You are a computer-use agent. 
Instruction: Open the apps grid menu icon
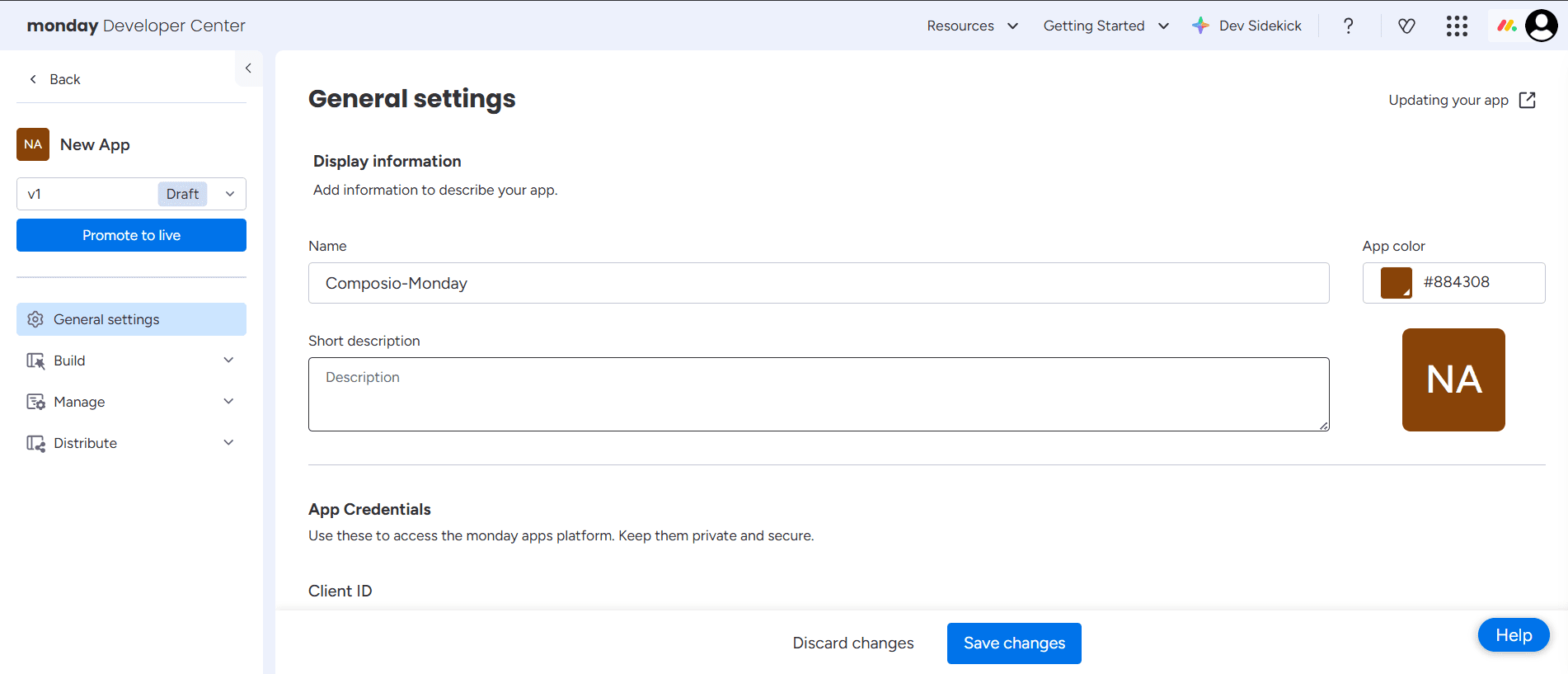pos(1457,26)
